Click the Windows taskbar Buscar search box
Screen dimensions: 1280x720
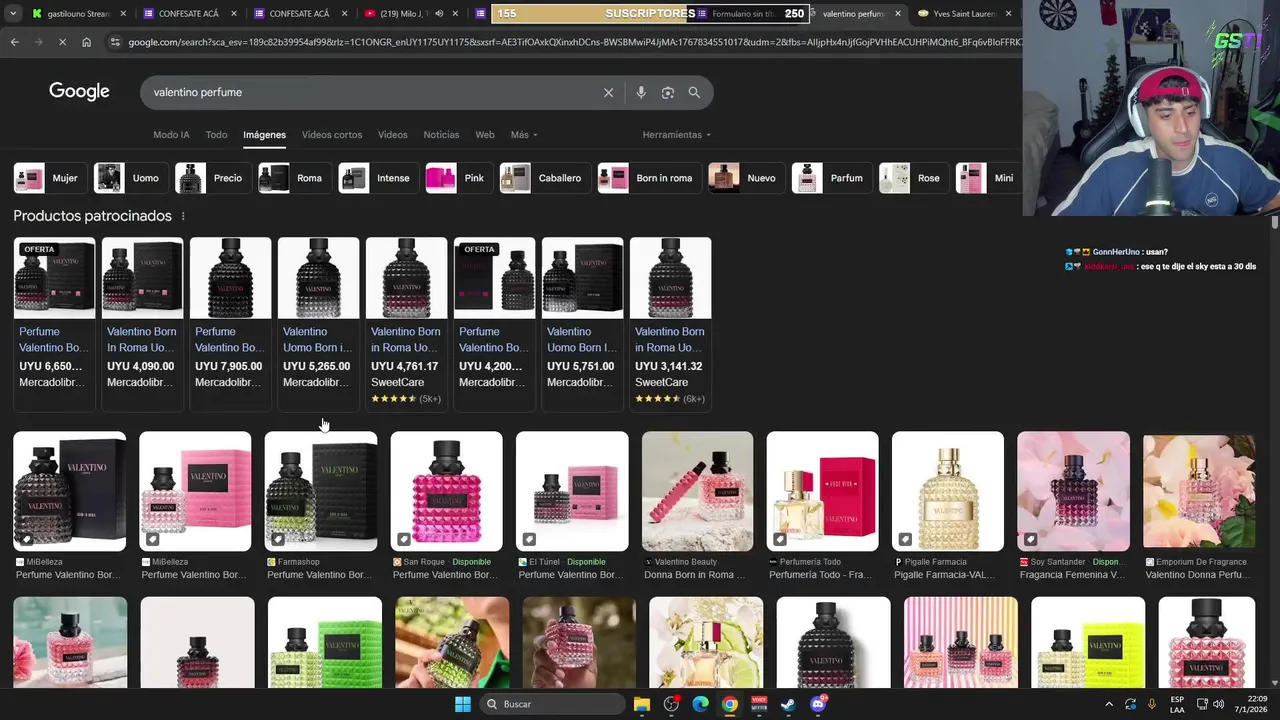(x=551, y=704)
